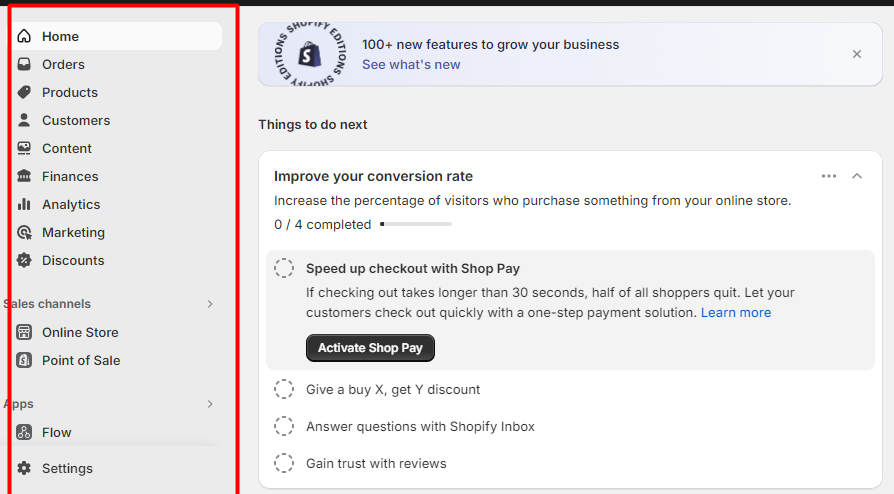Viewport: 894px width, 494px height.
Task: Mark Shopify Inbox task complete
Action: [284, 426]
